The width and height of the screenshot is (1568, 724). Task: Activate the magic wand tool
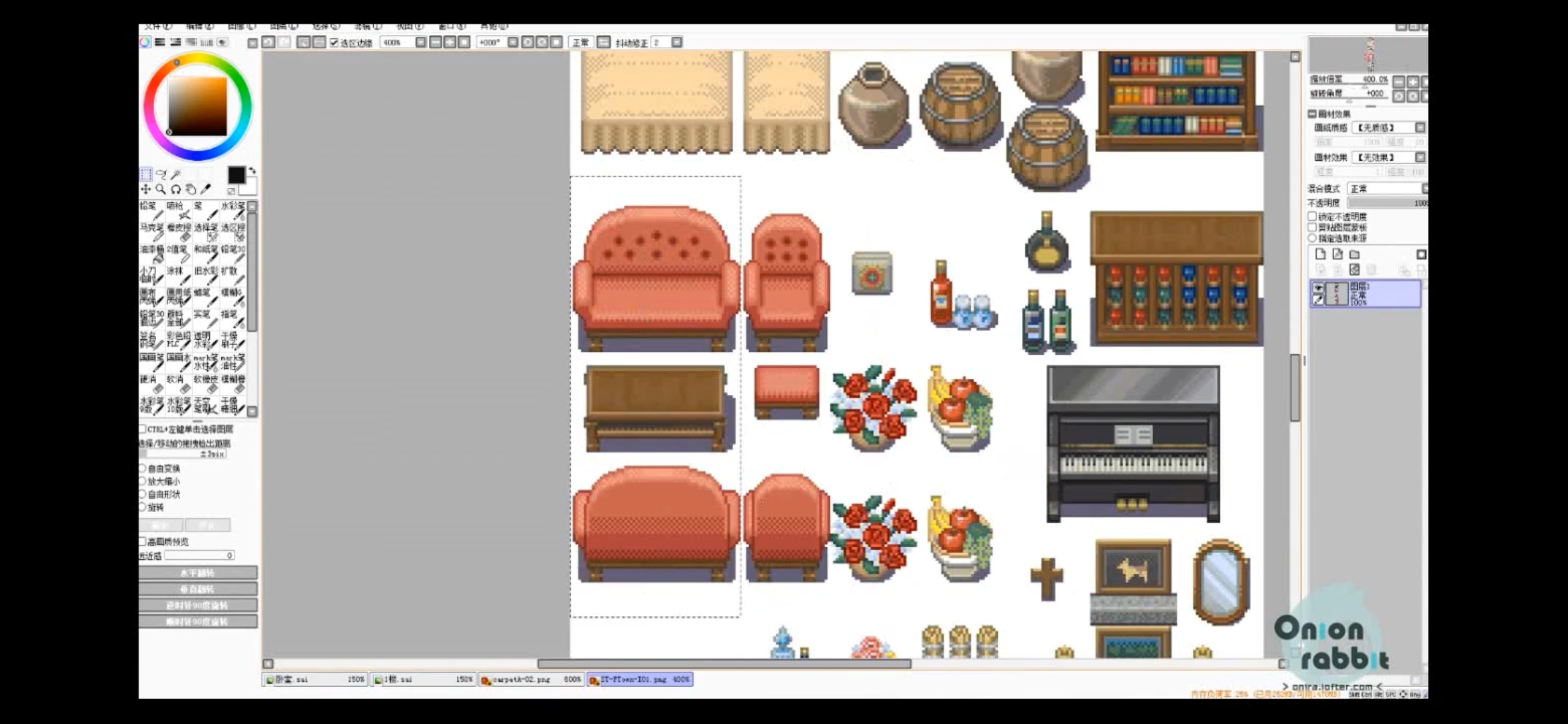tap(176, 174)
